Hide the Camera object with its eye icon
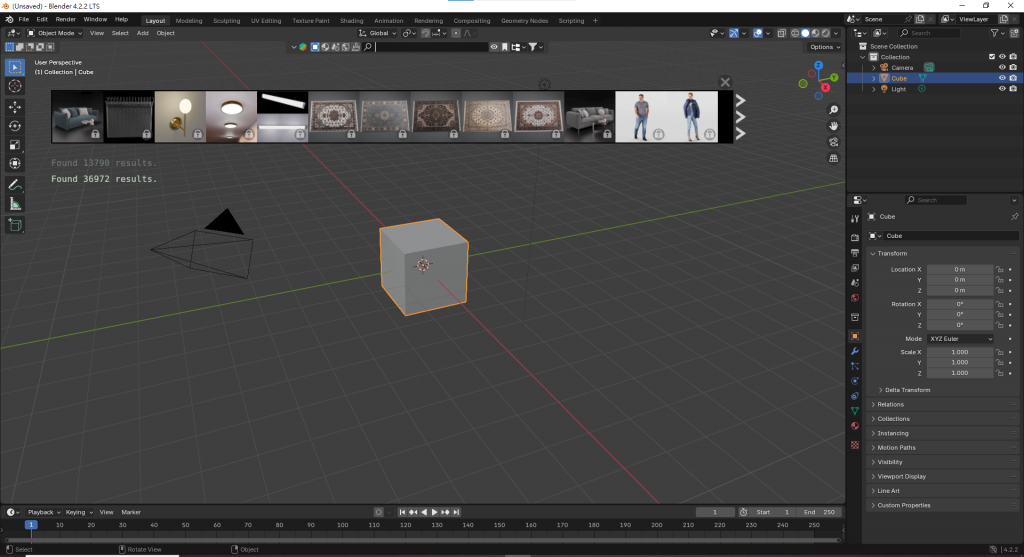Image resolution: width=1024 pixels, height=557 pixels. click(1002, 67)
